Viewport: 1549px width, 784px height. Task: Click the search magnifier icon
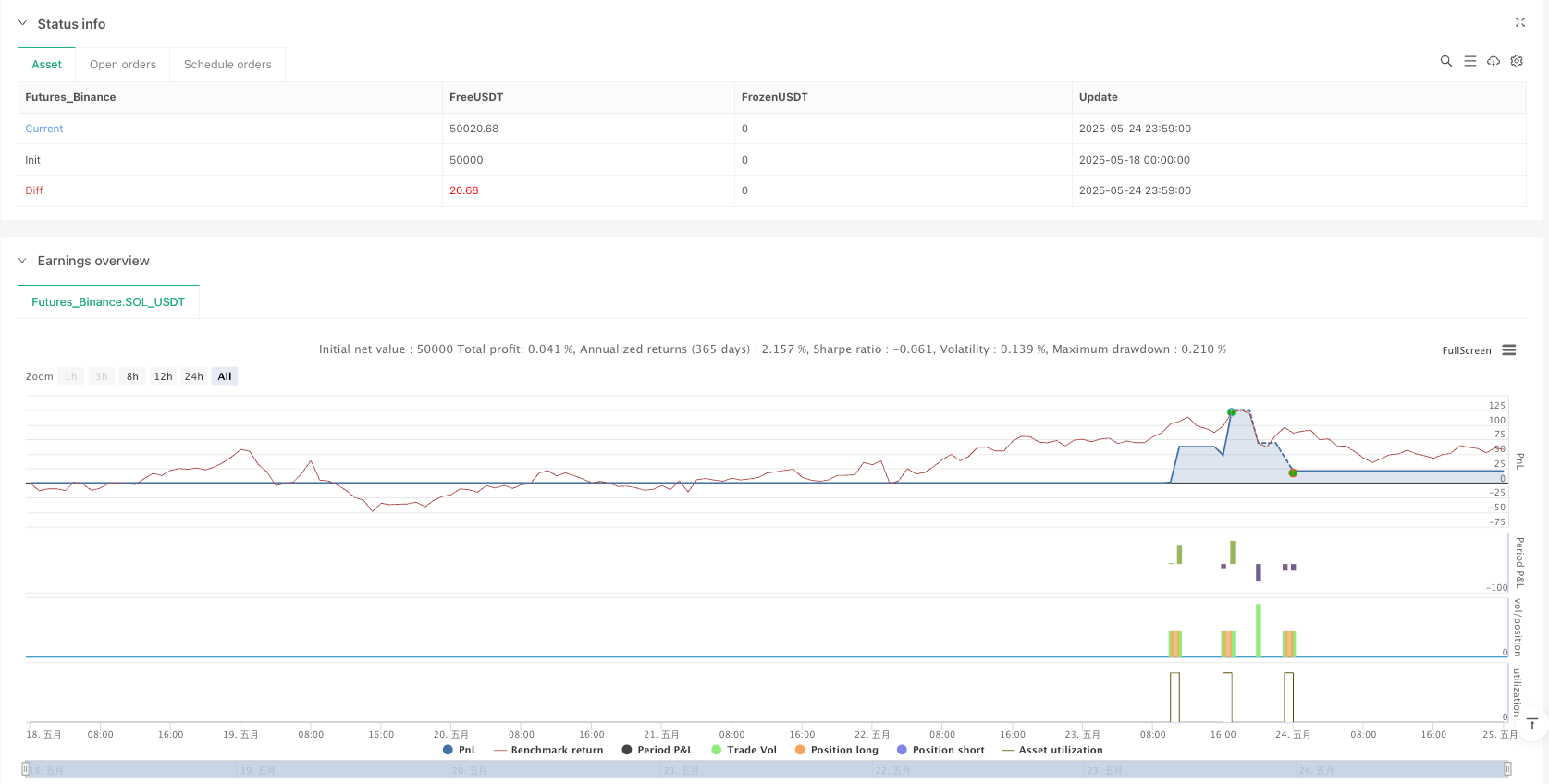pyautogui.click(x=1445, y=61)
